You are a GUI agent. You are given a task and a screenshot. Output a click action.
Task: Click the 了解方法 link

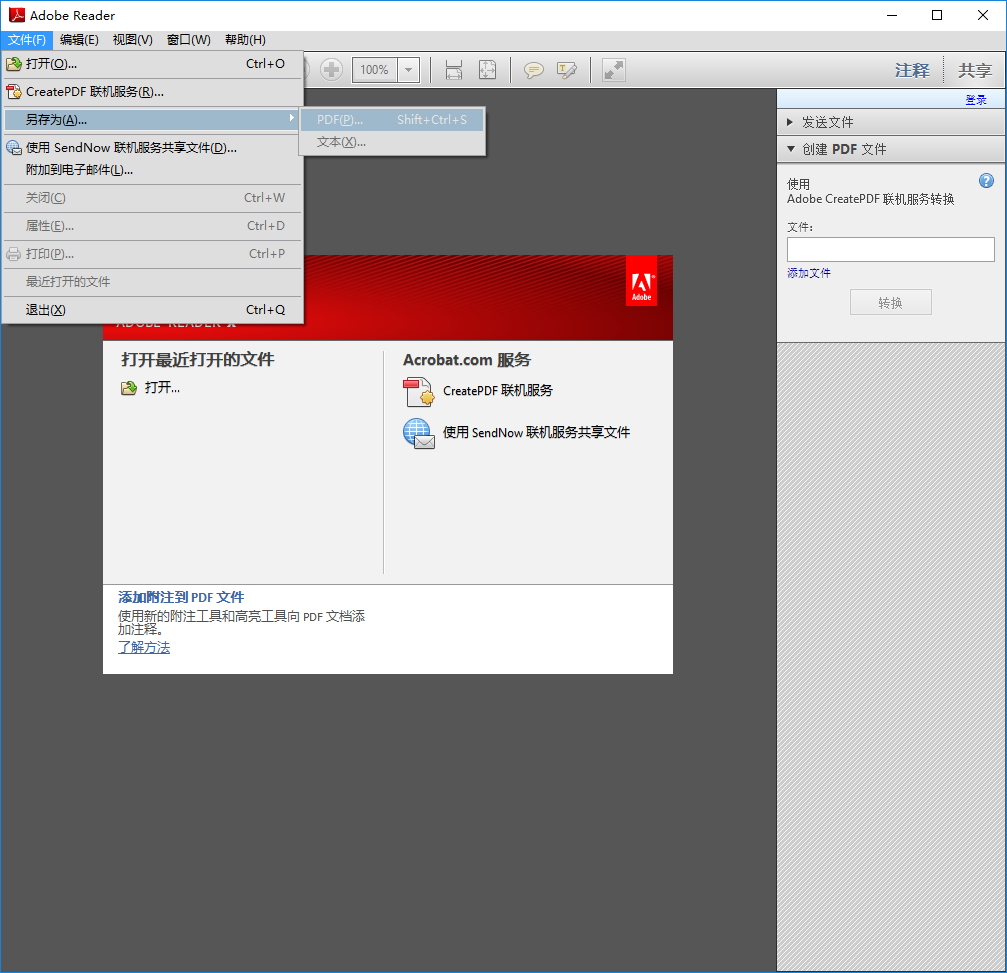coord(144,647)
